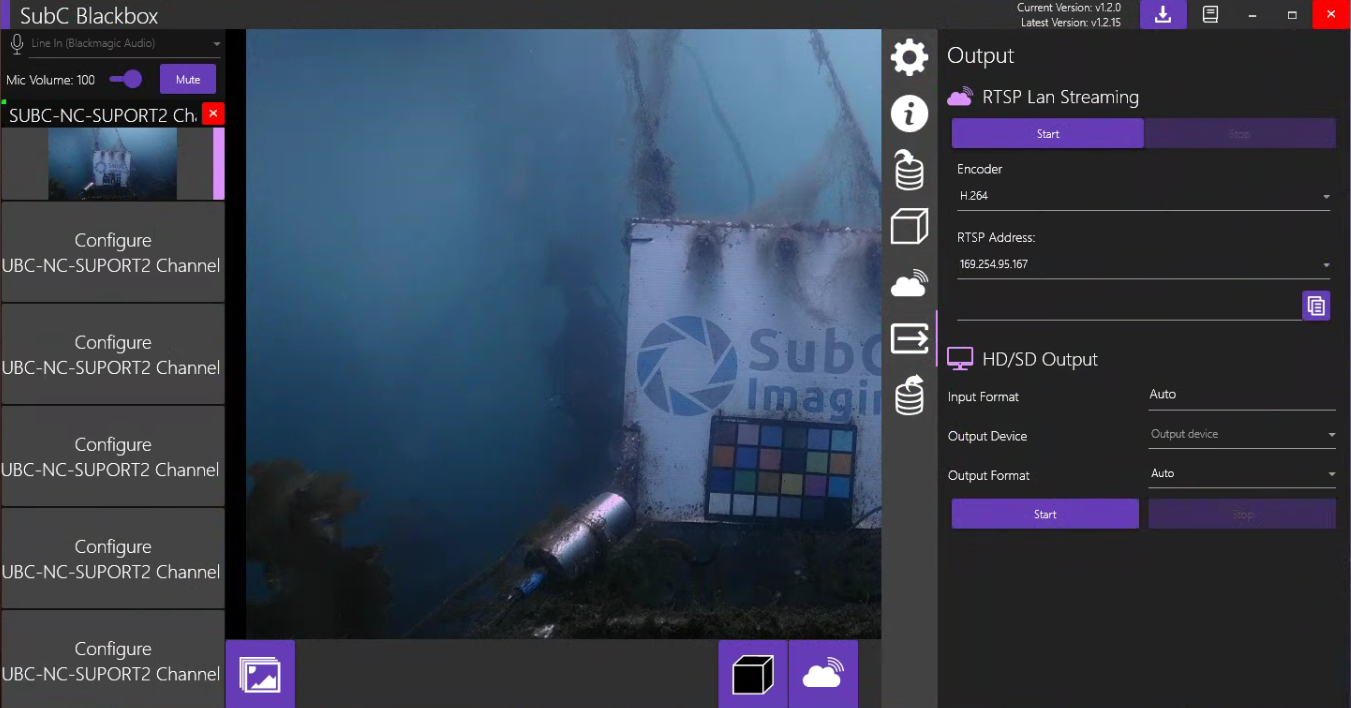The width and height of the screenshot is (1351, 708).
Task: Open the settings gear panel
Action: pyautogui.click(x=909, y=57)
